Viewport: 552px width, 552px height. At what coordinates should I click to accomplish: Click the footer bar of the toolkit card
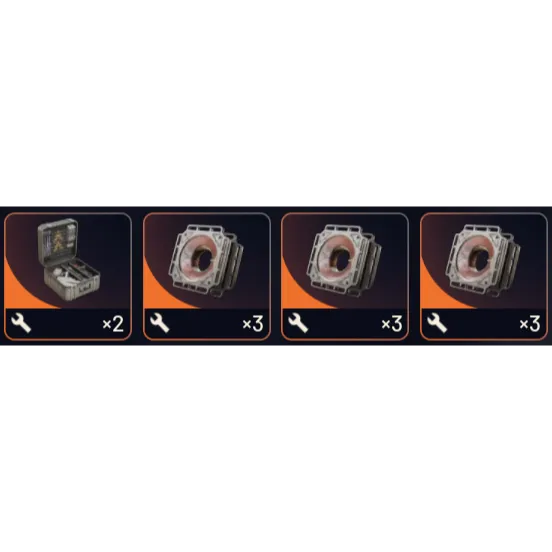pyautogui.click(x=68, y=324)
